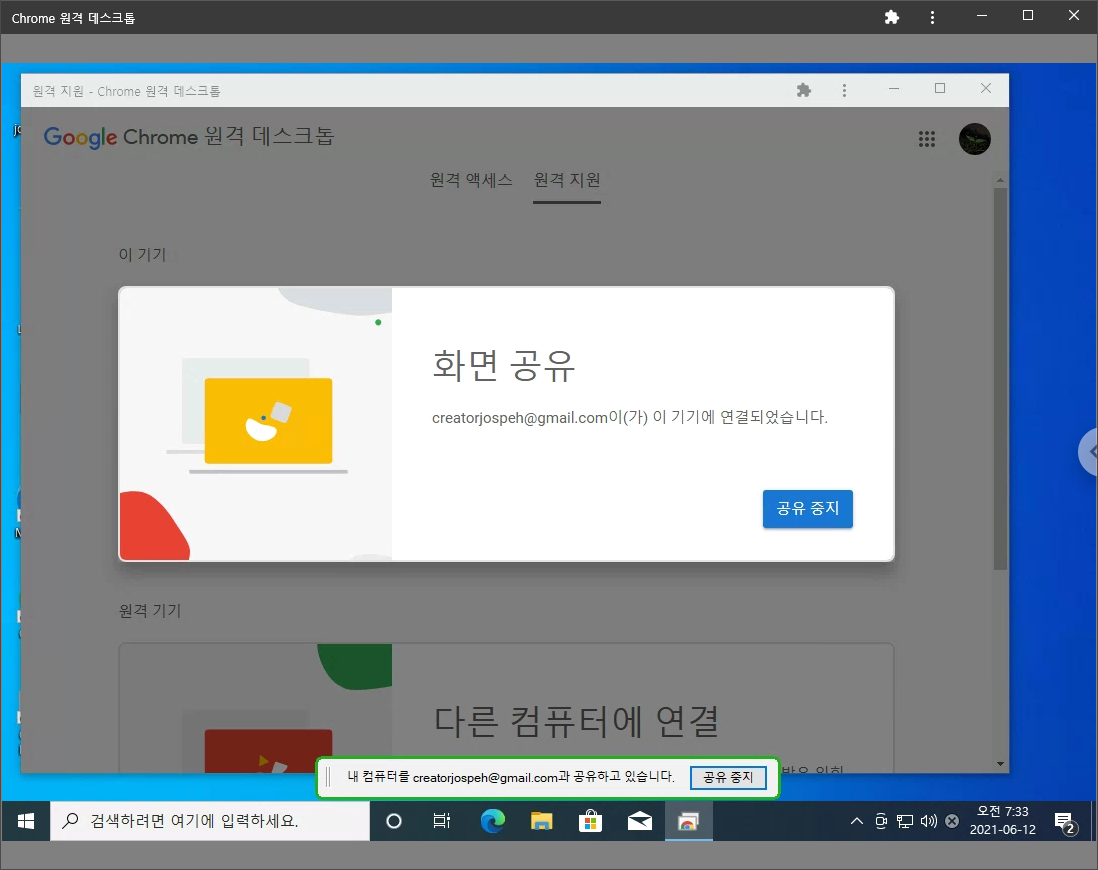Open the inner window three-dot menu
The height and width of the screenshot is (870, 1098).
845,90
